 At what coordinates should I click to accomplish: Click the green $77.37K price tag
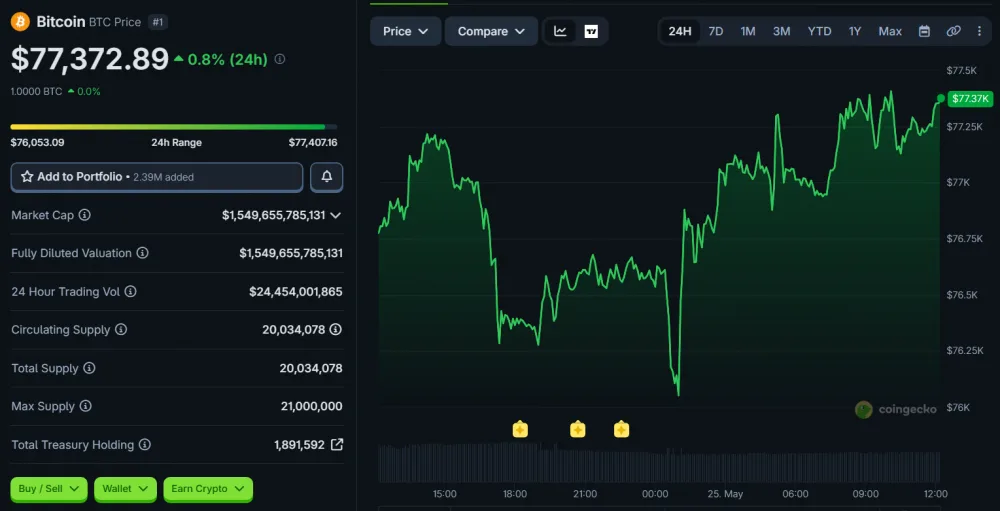(x=970, y=98)
